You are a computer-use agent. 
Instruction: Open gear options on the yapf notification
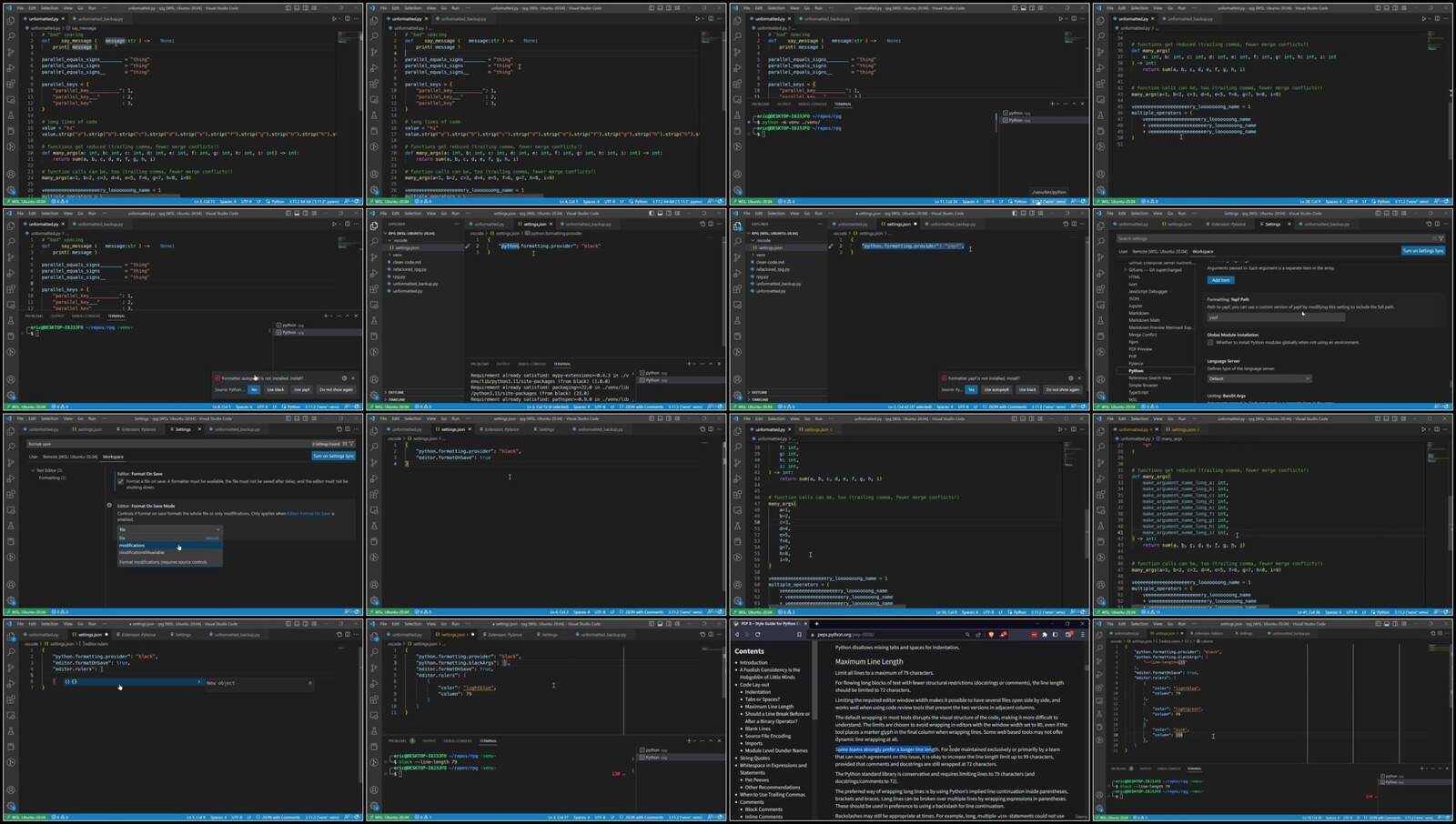(1070, 378)
